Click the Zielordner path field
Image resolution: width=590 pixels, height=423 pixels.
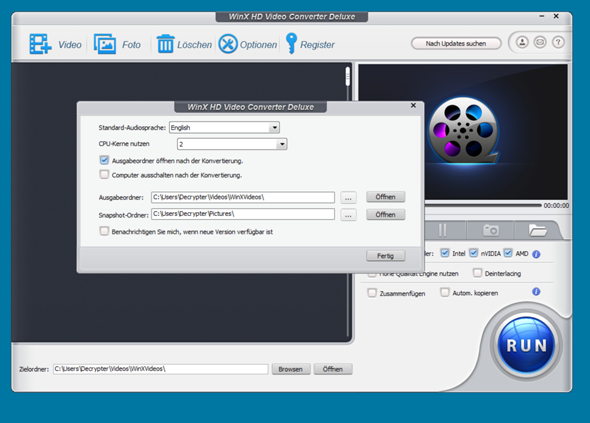[161, 369]
